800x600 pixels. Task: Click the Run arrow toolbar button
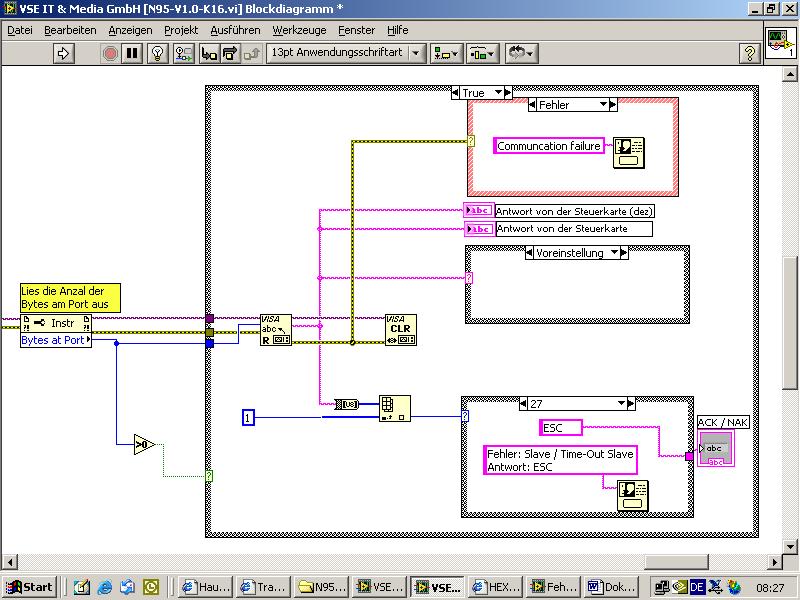pos(63,53)
